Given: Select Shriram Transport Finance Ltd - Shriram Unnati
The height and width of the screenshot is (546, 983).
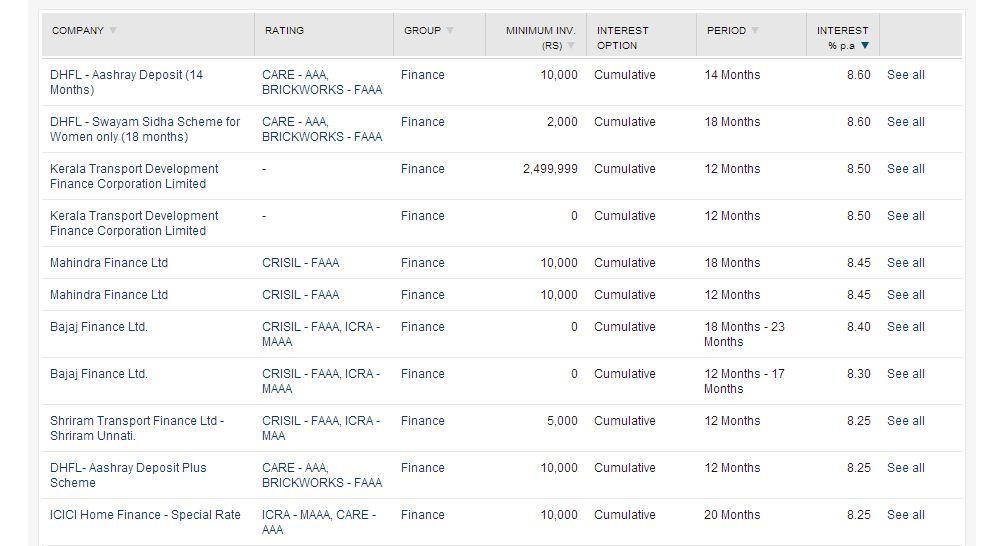Looking at the screenshot, I should 137,428.
